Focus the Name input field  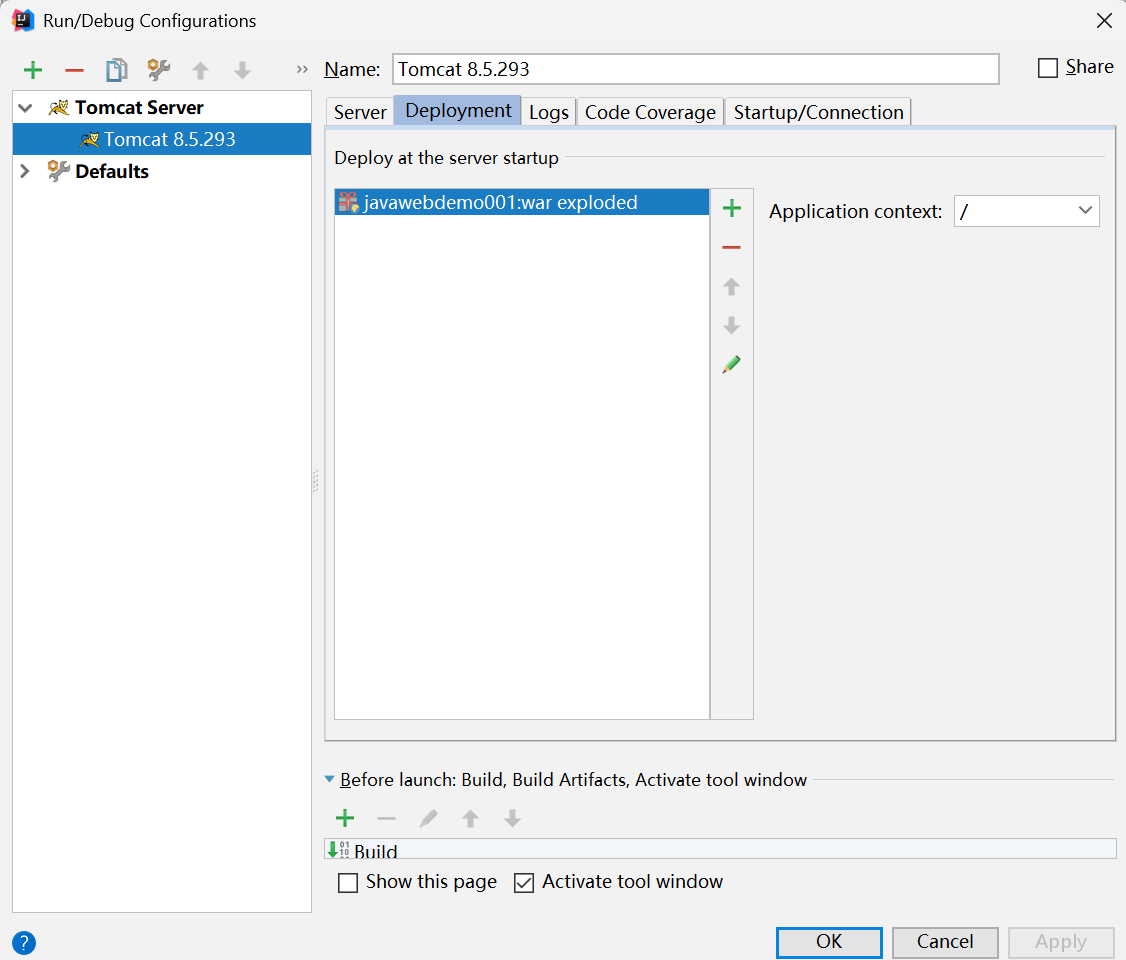click(x=696, y=69)
